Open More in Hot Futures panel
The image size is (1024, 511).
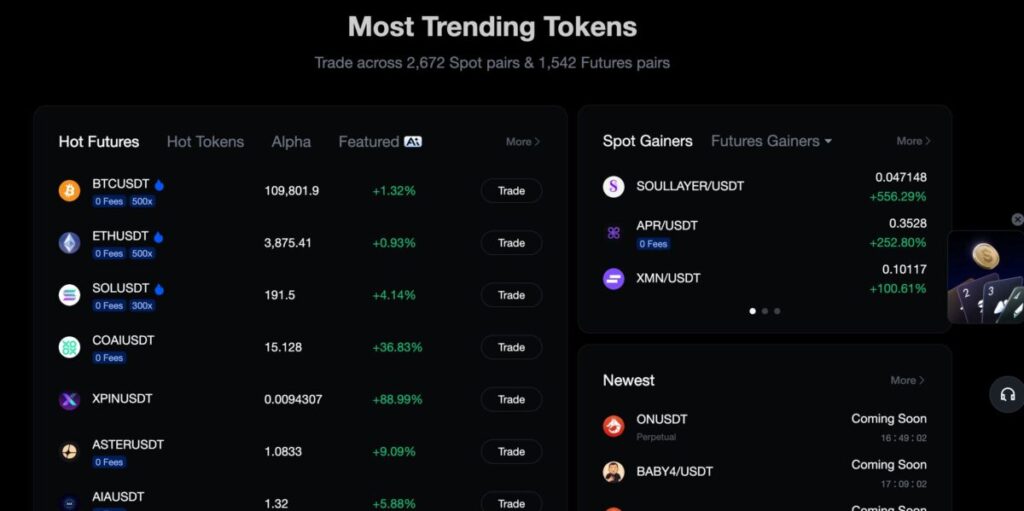pyautogui.click(x=522, y=142)
